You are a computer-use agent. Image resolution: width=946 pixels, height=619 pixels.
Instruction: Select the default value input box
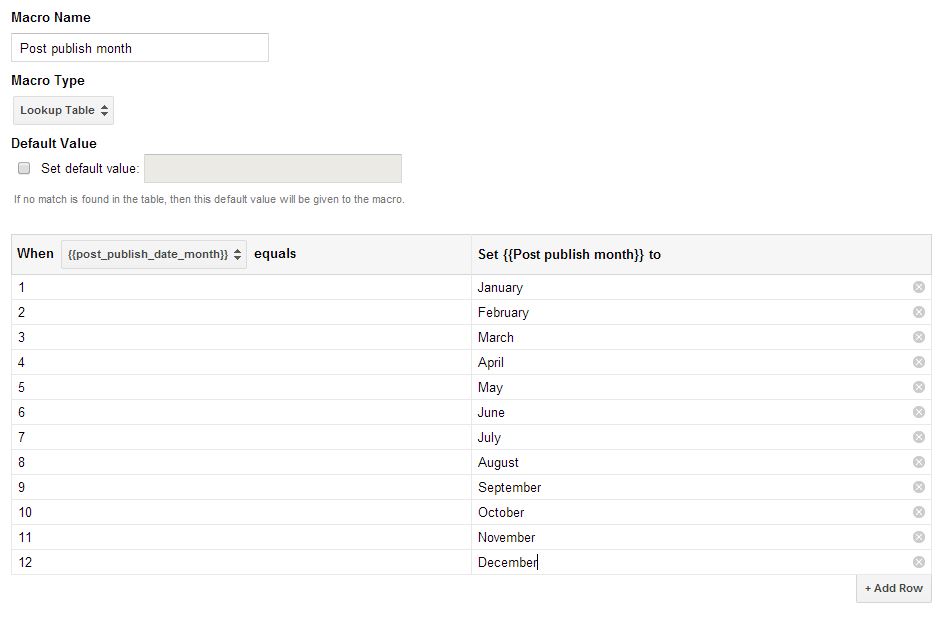point(273,168)
